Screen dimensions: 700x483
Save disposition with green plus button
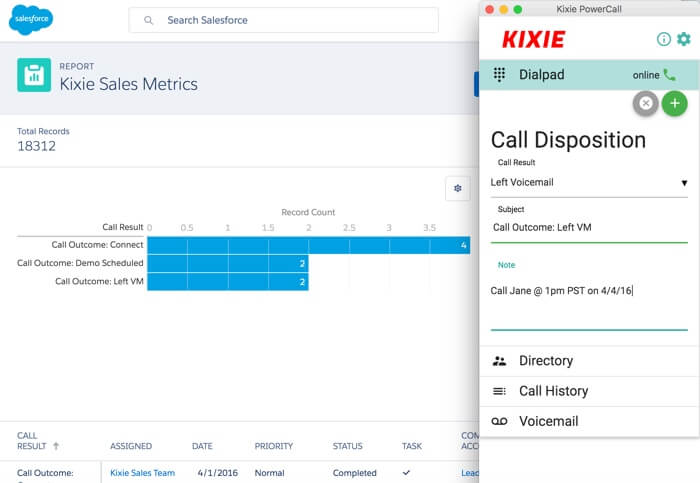click(x=675, y=104)
